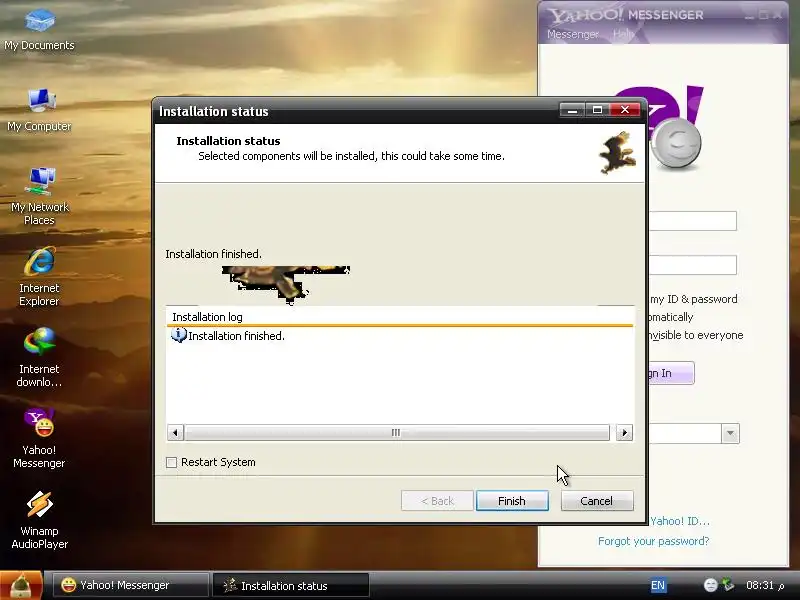
Task: Click left arrow of log scrollbar
Action: click(x=176, y=433)
